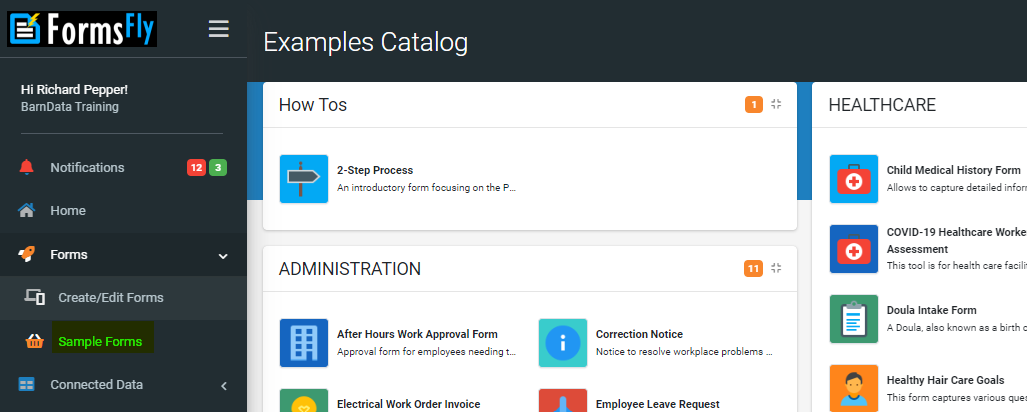Click the Home house icon

pyautogui.click(x=26, y=210)
